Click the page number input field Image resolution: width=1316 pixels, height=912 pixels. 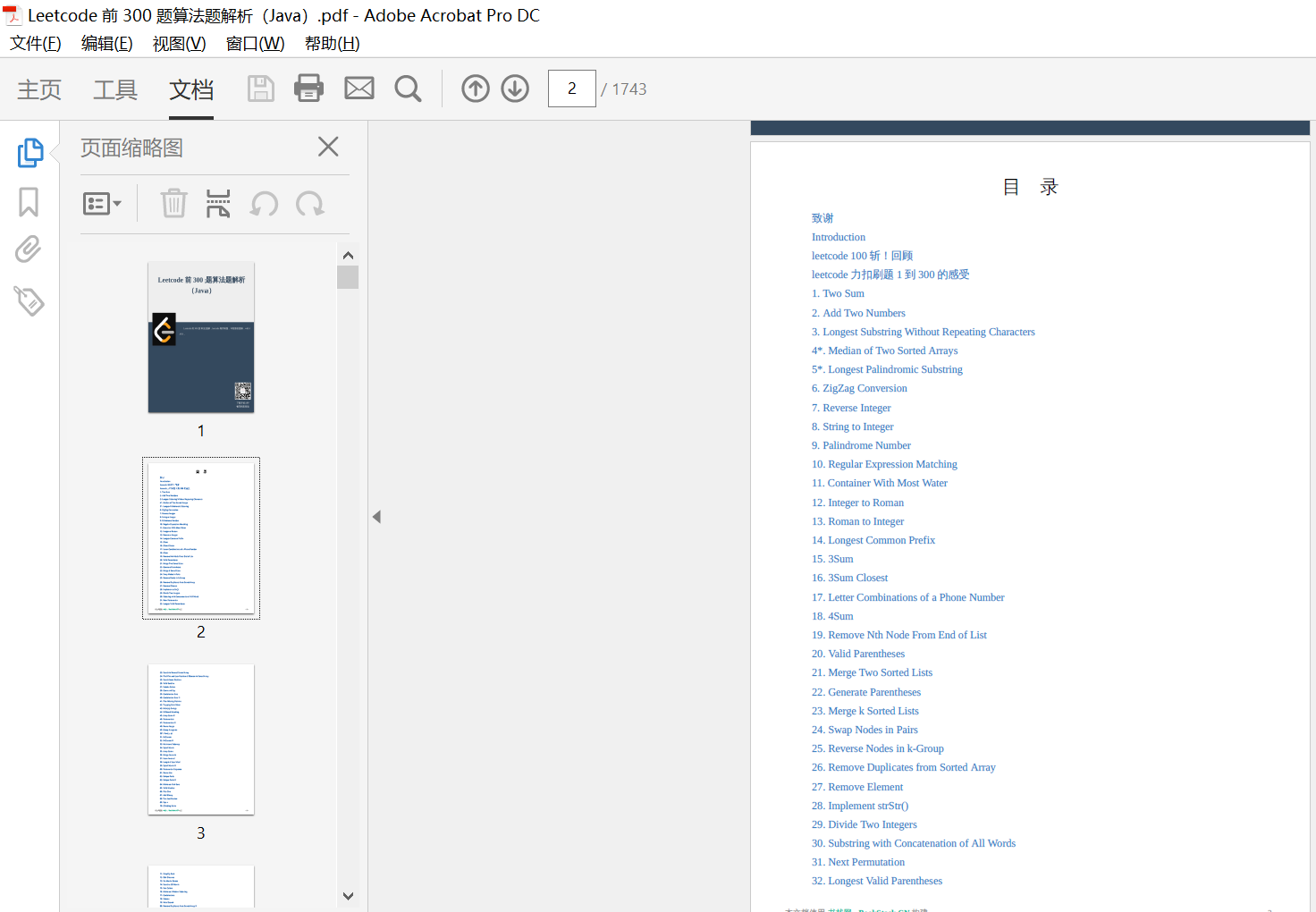coord(571,89)
